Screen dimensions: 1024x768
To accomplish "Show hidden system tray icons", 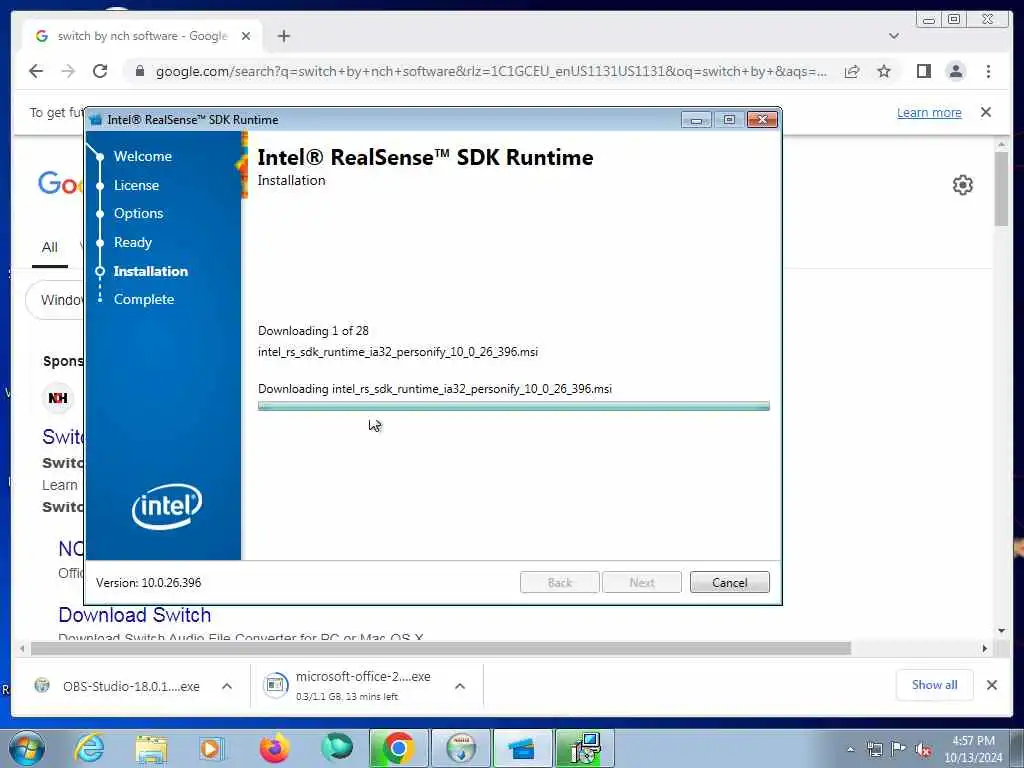I will (x=850, y=749).
